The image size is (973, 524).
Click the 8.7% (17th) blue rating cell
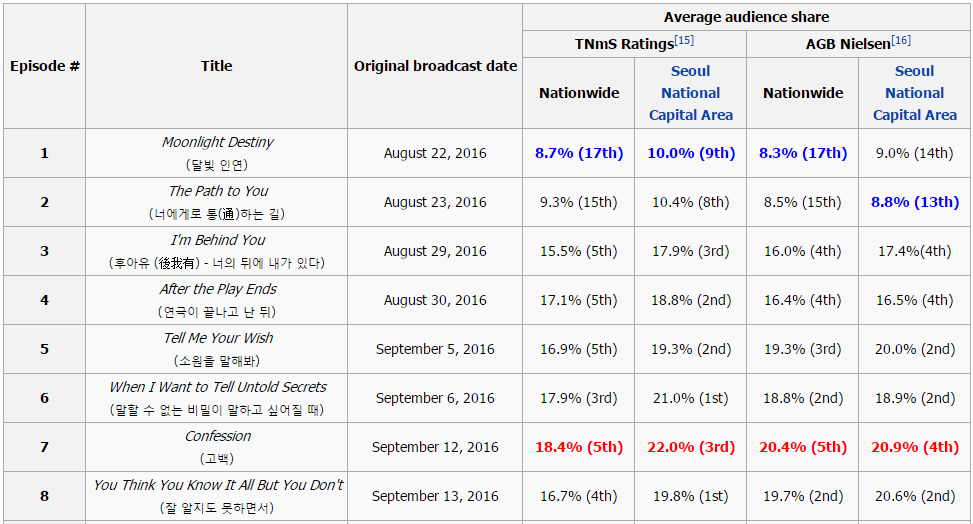tap(579, 153)
